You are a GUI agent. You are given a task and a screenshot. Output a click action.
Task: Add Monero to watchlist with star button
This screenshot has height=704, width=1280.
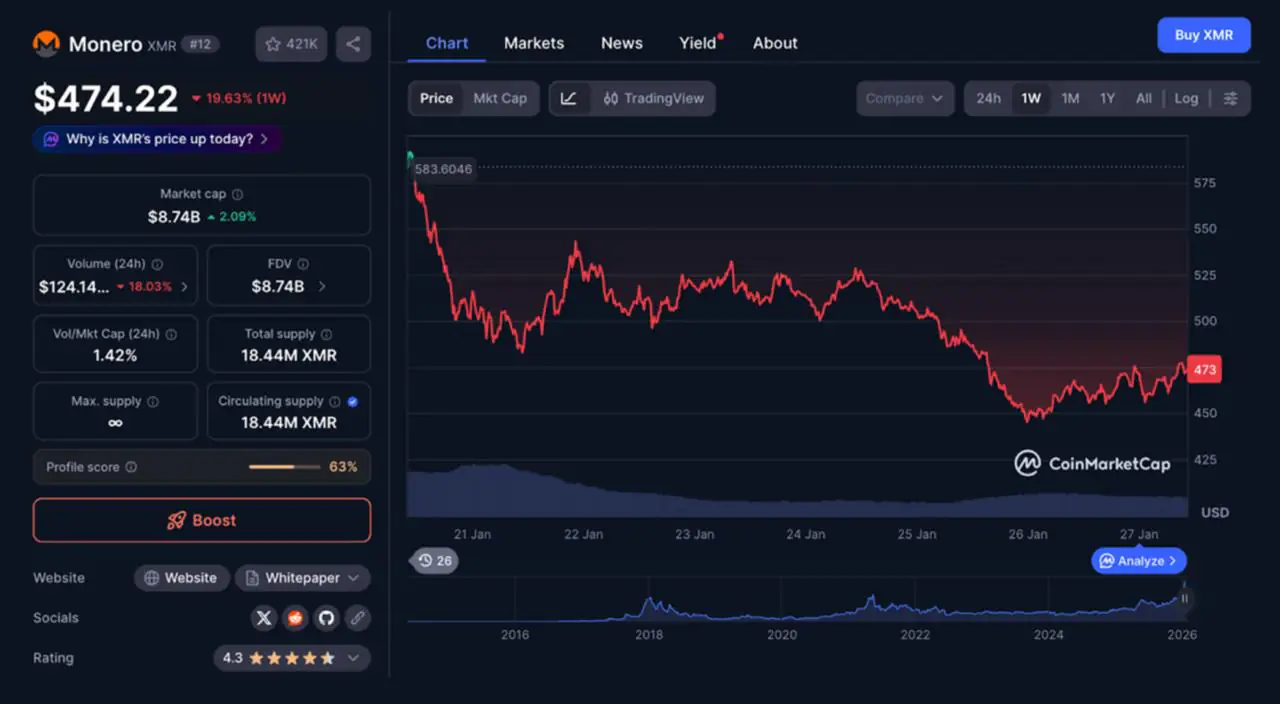point(291,44)
